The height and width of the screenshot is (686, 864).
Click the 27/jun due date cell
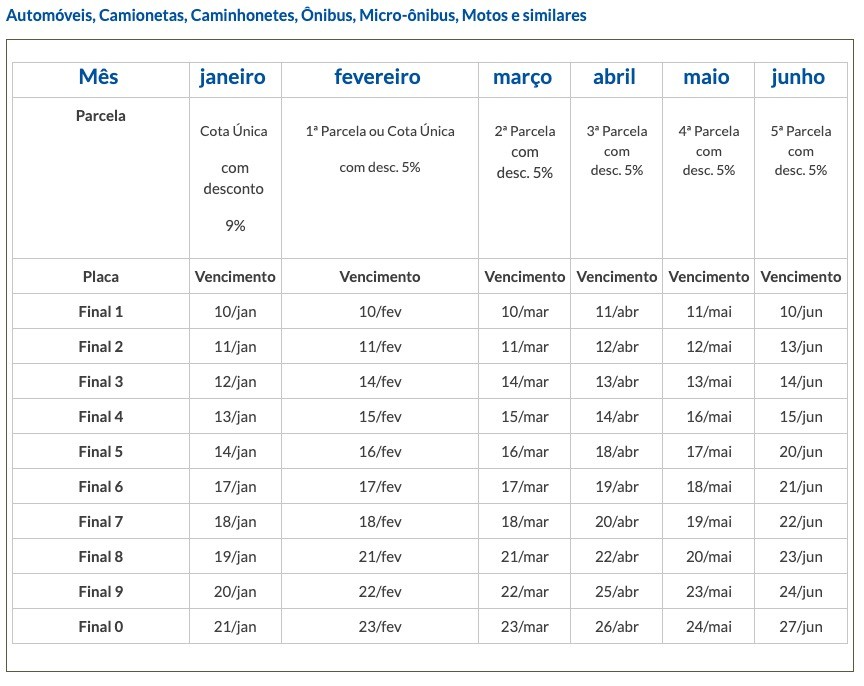point(801,627)
